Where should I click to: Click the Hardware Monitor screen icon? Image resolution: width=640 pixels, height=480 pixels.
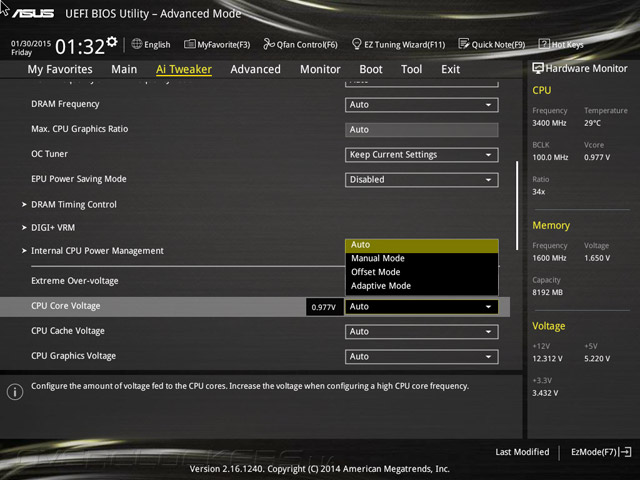click(x=538, y=68)
